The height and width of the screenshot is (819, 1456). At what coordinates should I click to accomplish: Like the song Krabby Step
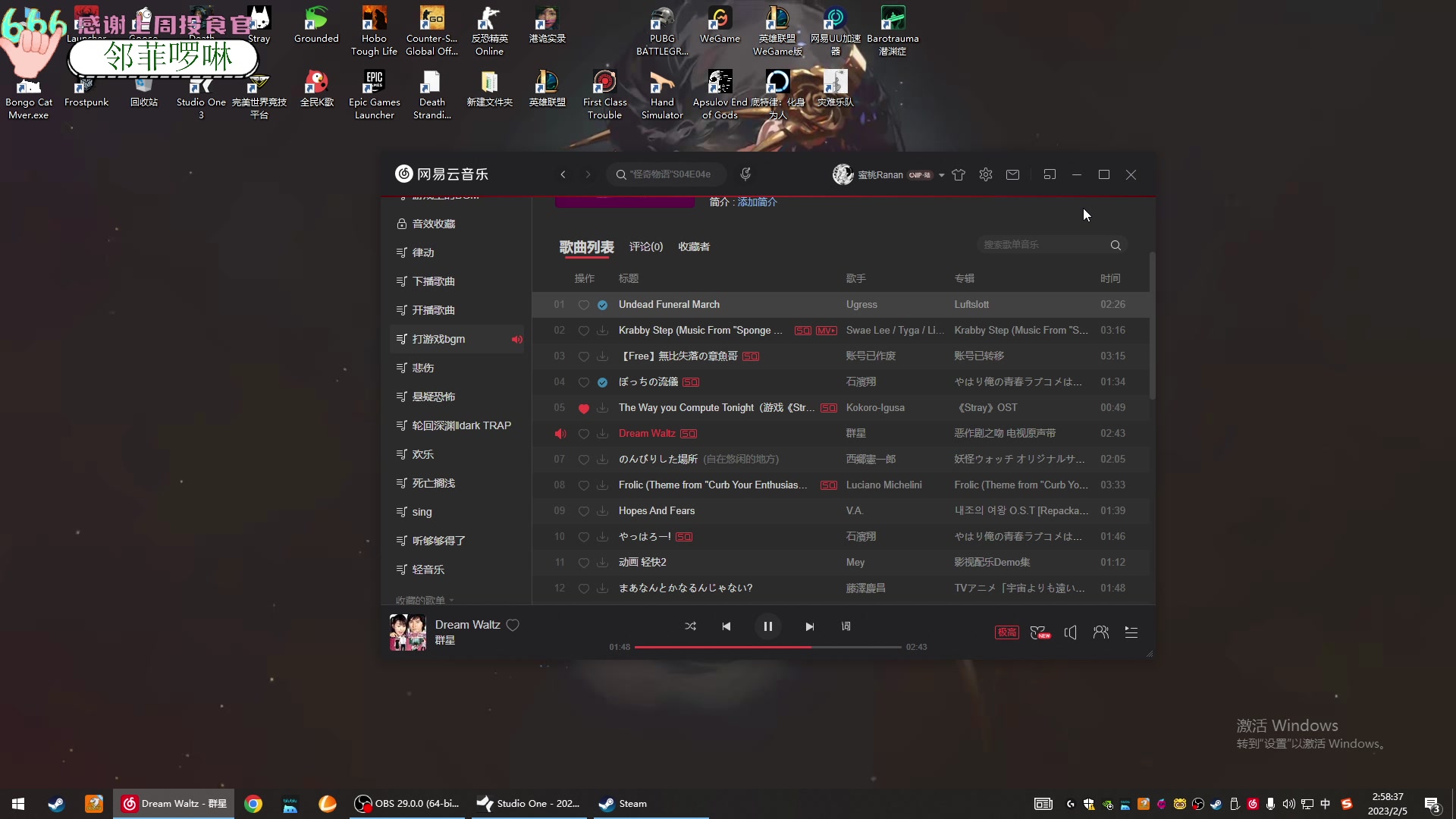tap(583, 331)
